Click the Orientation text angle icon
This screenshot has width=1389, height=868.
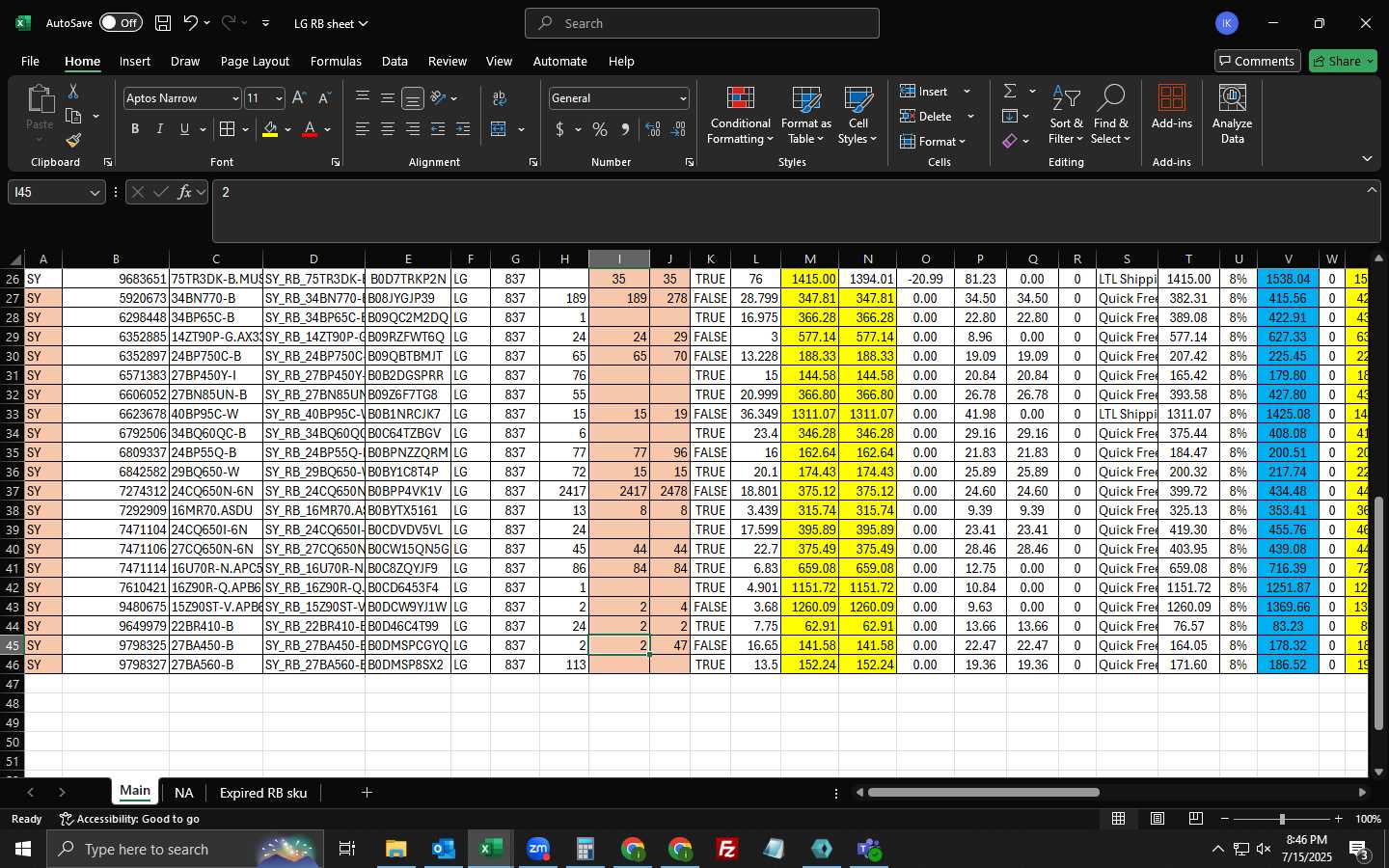[x=438, y=98]
